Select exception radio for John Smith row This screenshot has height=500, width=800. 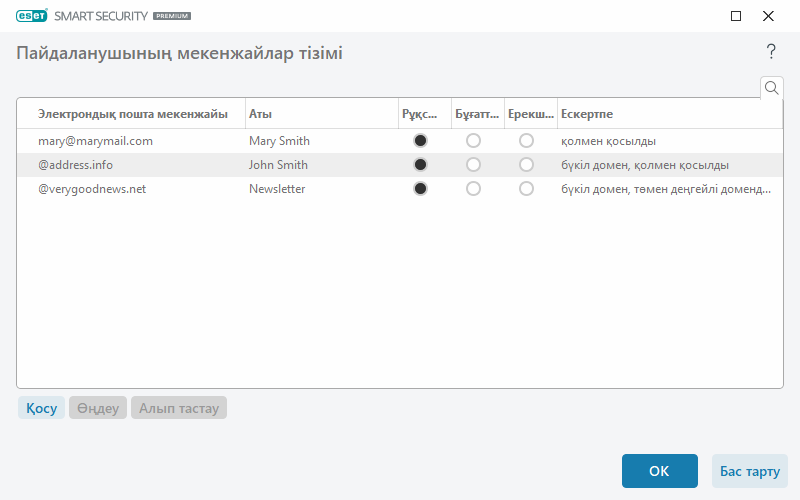(x=526, y=165)
